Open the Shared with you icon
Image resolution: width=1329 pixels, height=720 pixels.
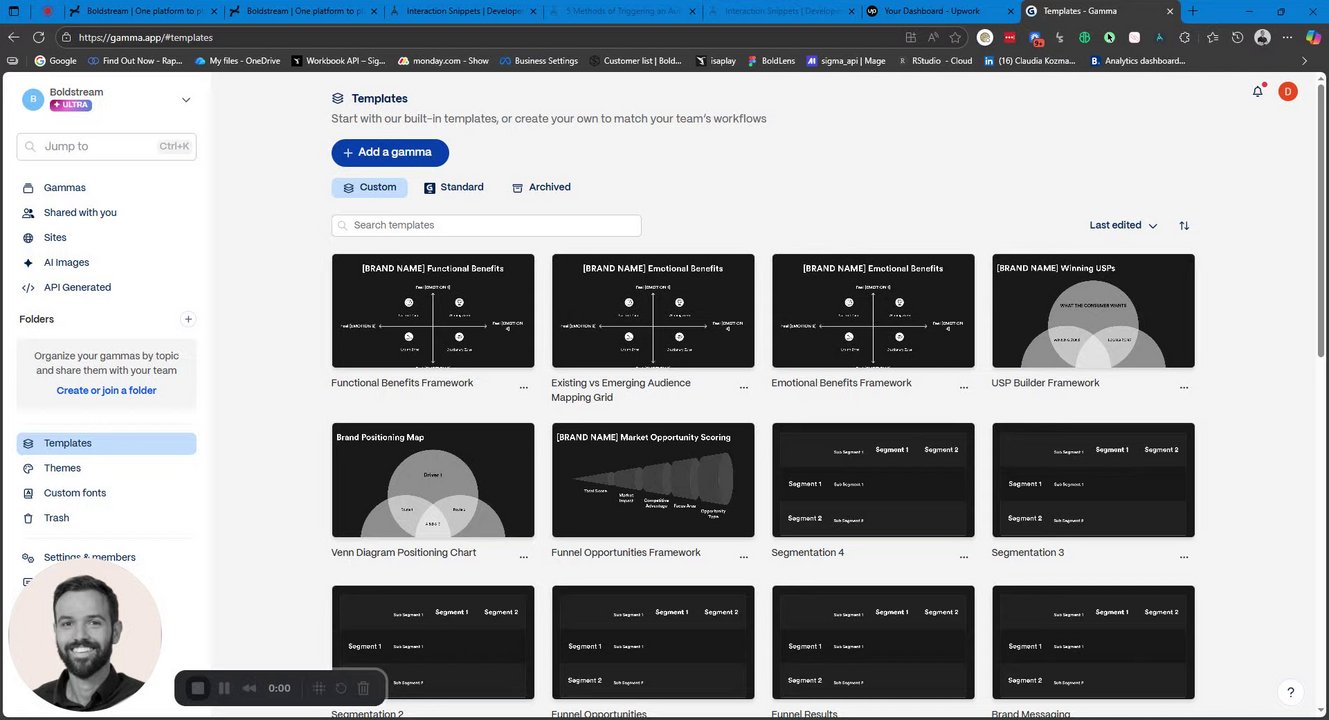28,213
